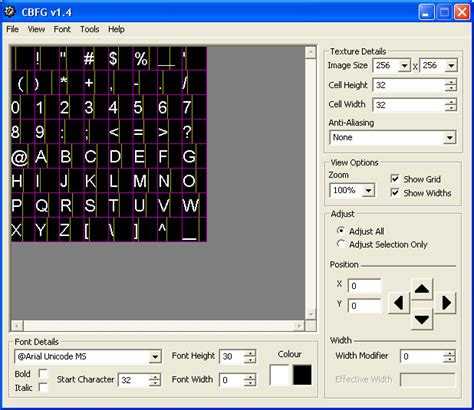Image resolution: width=474 pixels, height=410 pixels.
Task: Click the left arrow position button
Action: pos(399,303)
